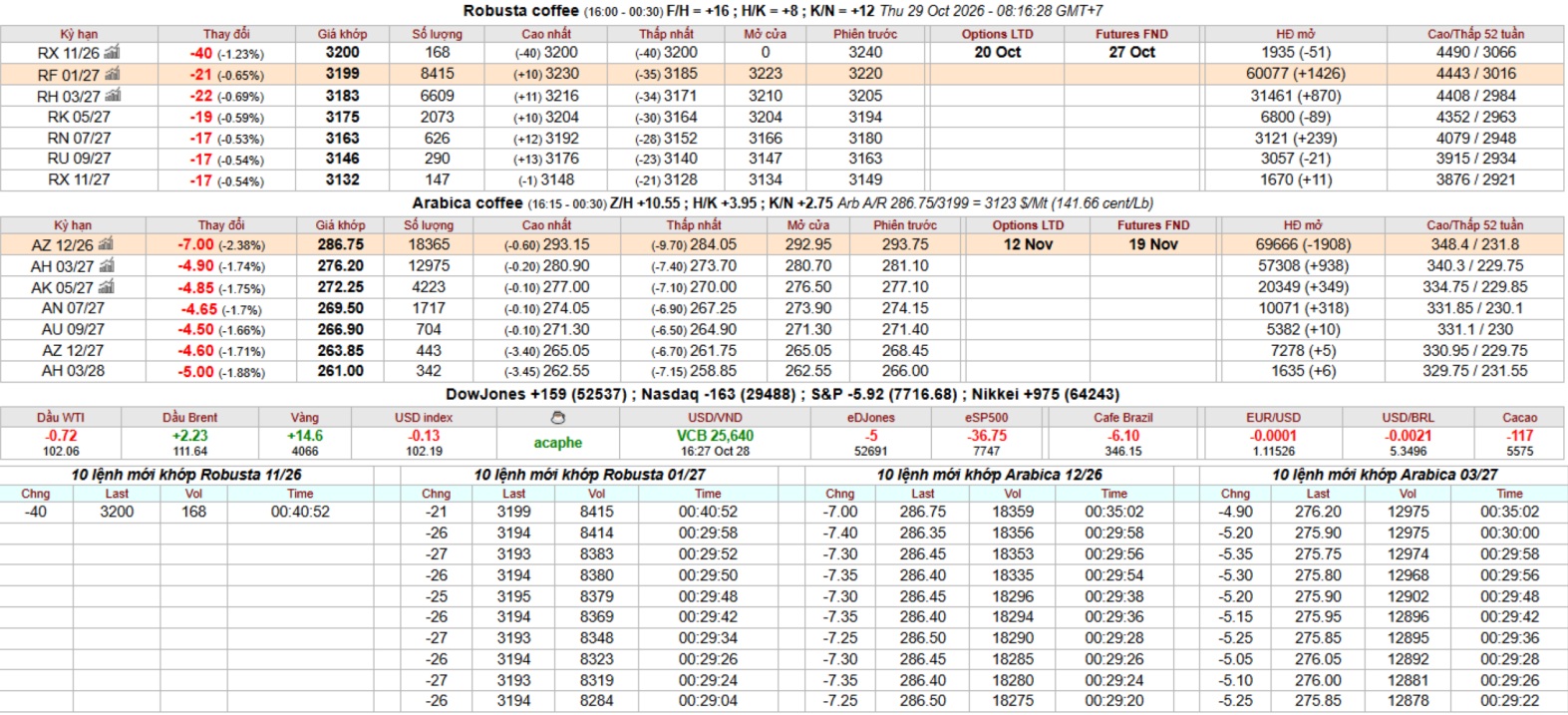Open chart icon beside AH 03/27
This screenshot has width=1568, height=715.
tap(107, 266)
